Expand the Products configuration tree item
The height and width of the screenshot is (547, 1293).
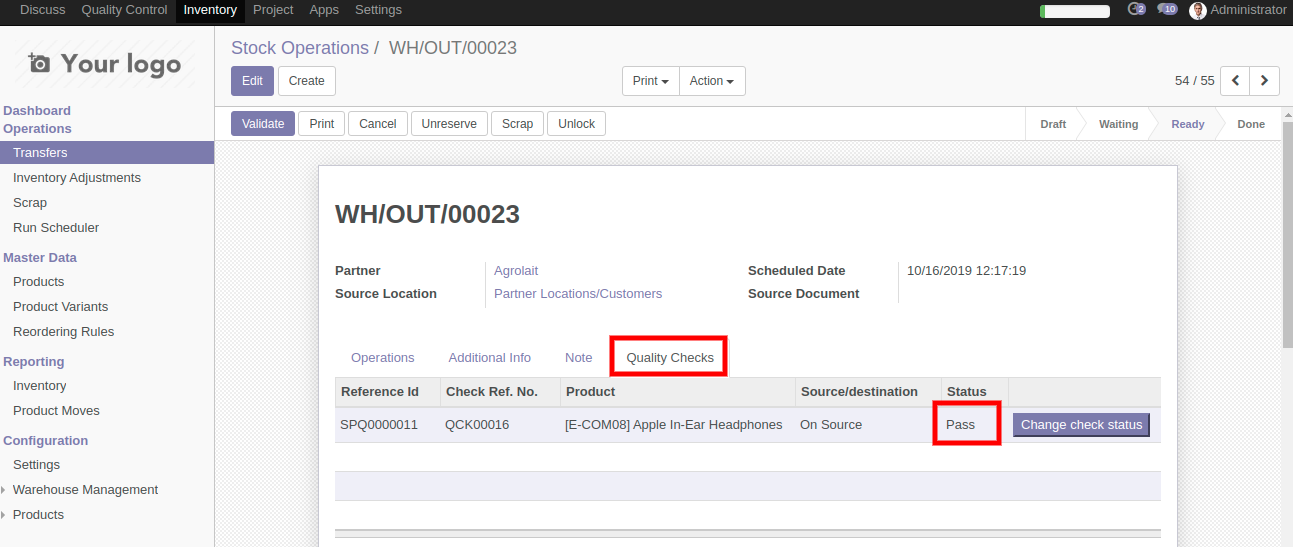pyautogui.click(x=38, y=515)
